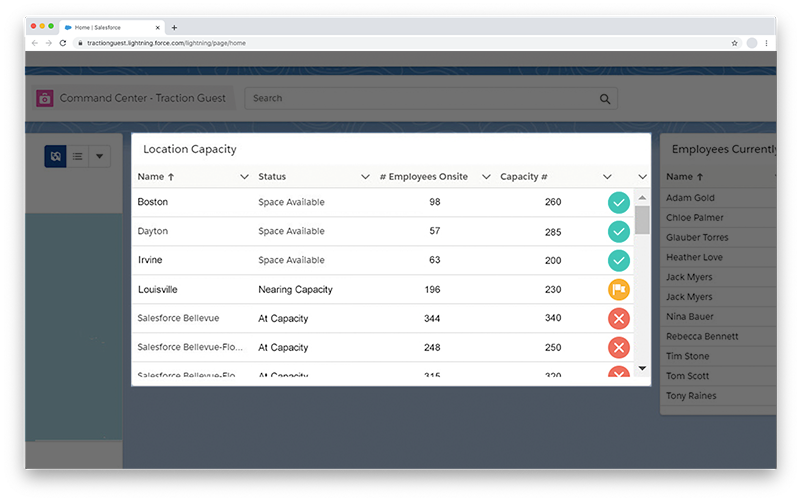800x501 pixels.
Task: Click red X icon for Salesforce Bellevue
Action: (618, 319)
